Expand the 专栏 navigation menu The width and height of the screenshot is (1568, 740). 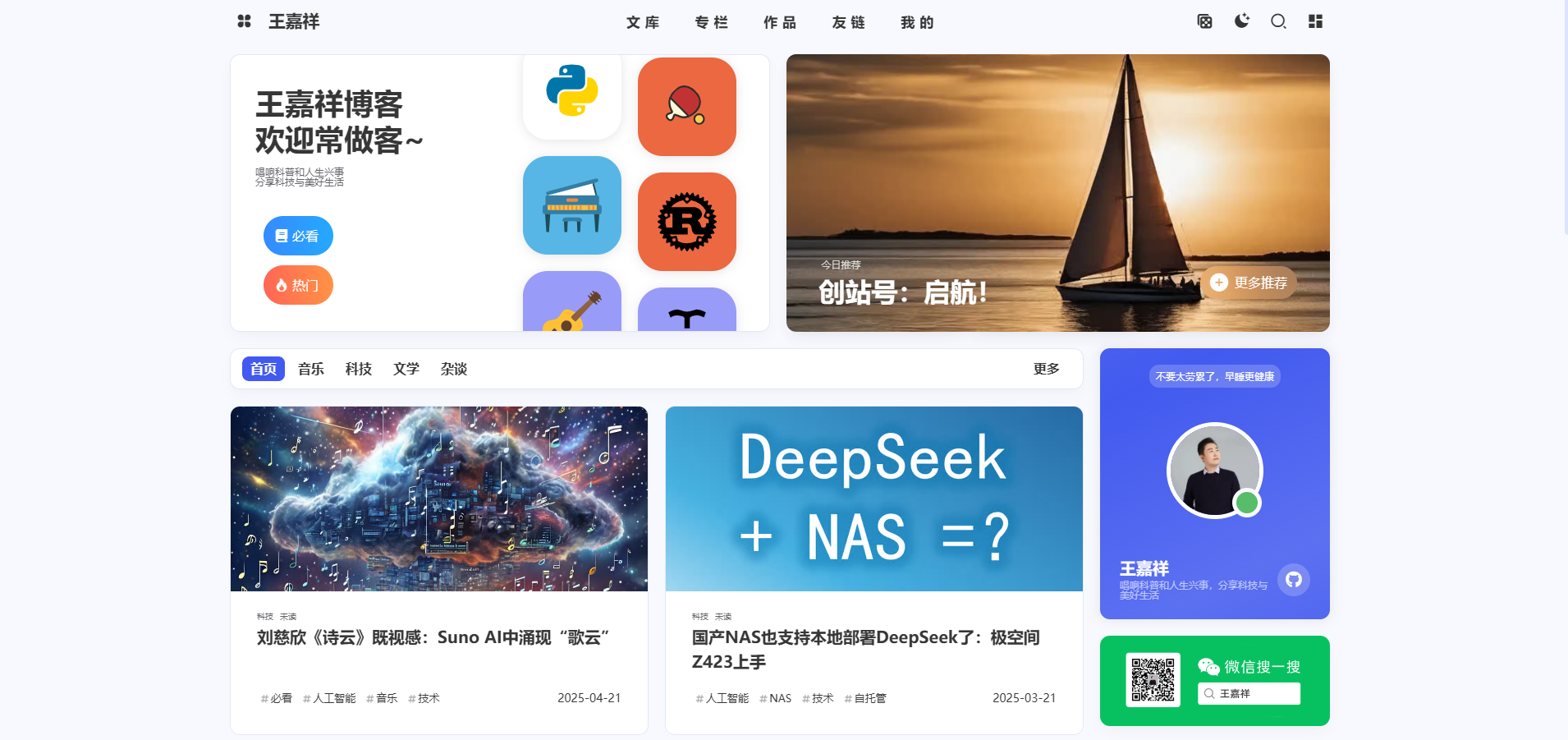[712, 22]
